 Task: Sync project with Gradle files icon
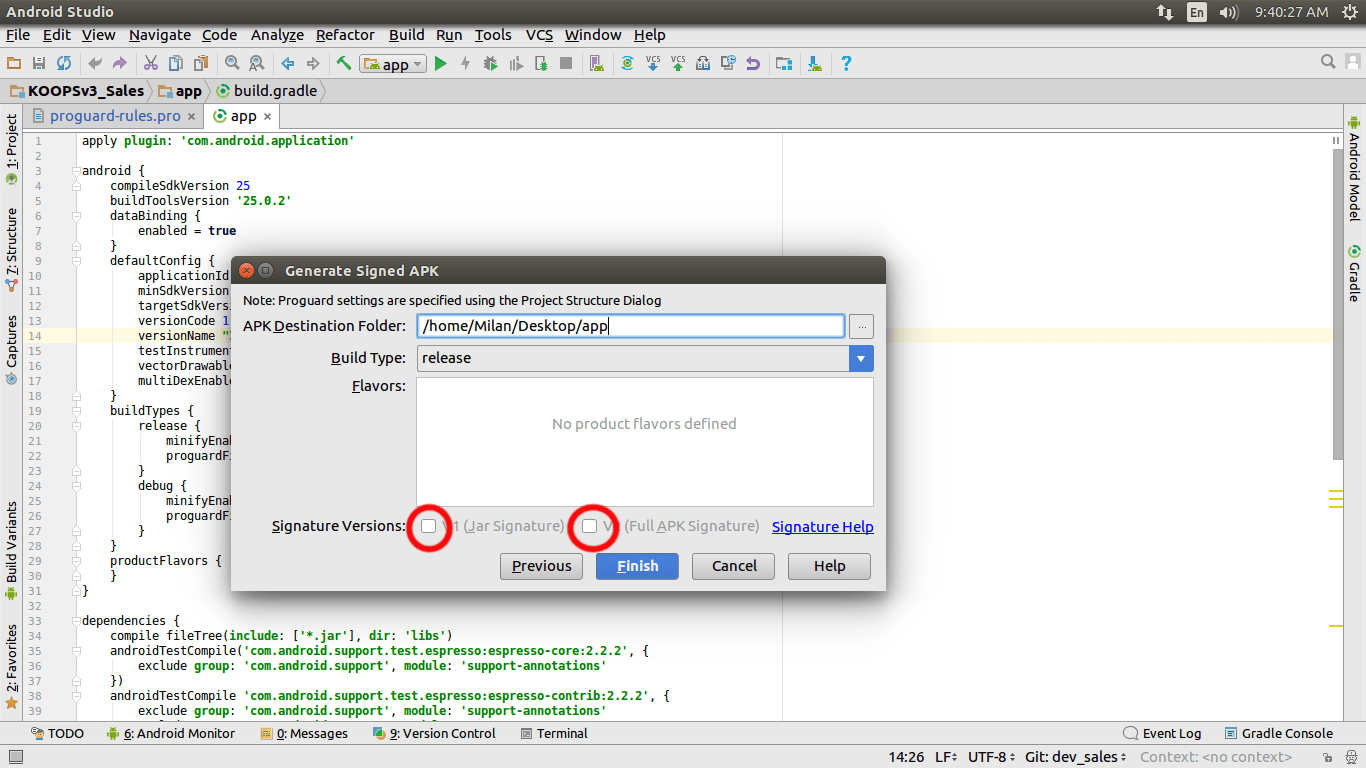[x=627, y=62]
